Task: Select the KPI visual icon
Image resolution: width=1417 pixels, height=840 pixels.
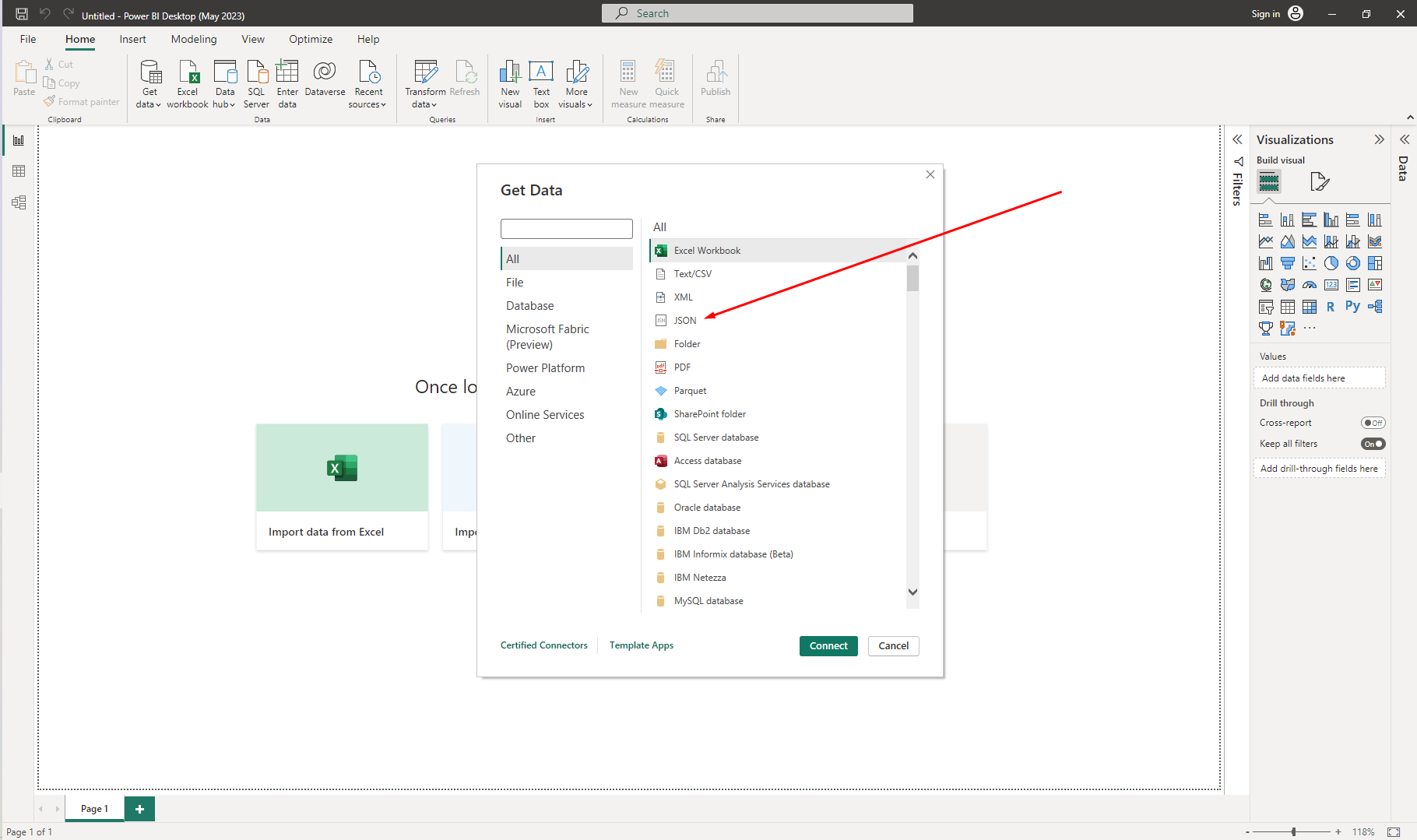Action: tap(1375, 286)
